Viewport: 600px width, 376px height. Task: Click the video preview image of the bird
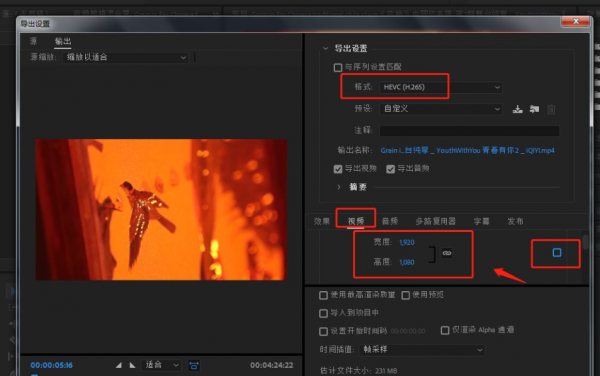pyautogui.click(x=161, y=210)
